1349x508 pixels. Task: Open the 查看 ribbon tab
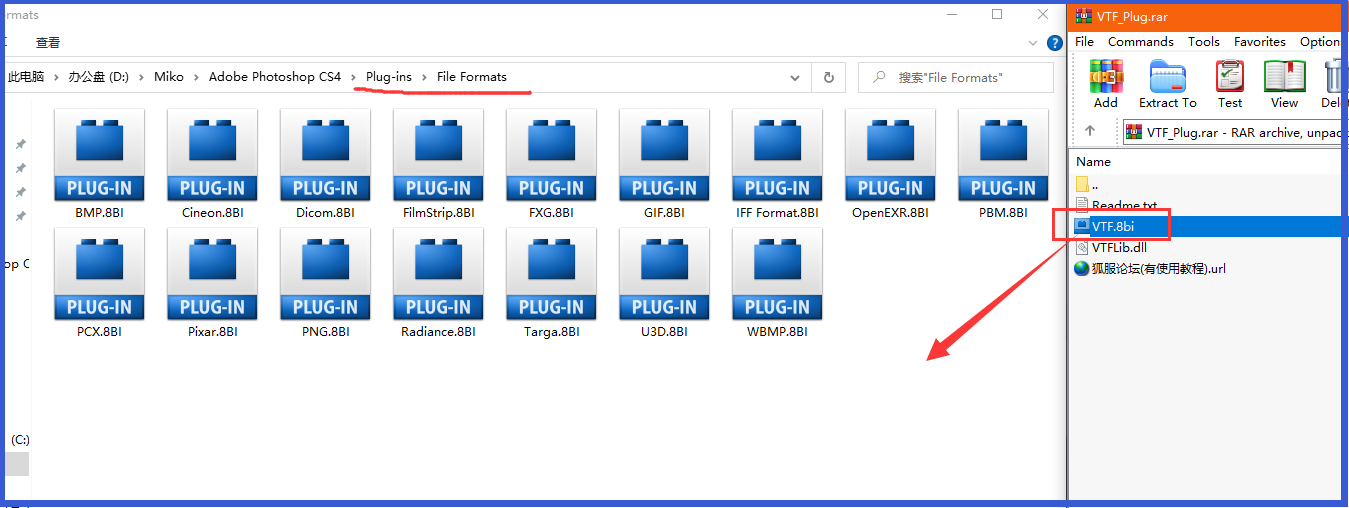point(48,43)
